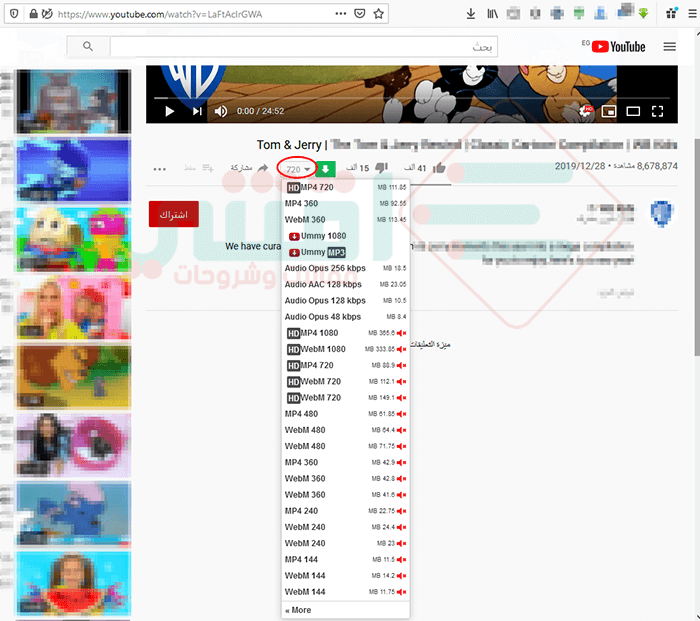Expand the 720 quality dropdown
700x621 pixels.
[298, 170]
